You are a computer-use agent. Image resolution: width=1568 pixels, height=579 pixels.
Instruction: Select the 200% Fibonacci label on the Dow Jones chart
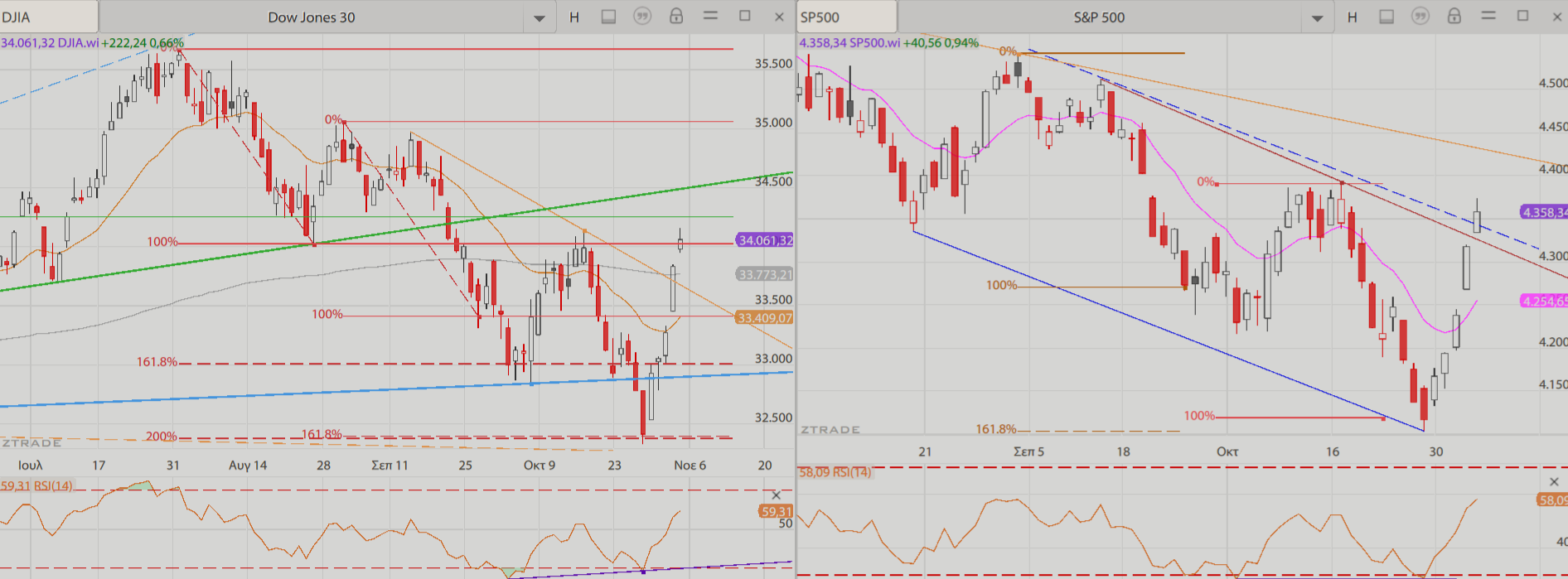coord(162,436)
